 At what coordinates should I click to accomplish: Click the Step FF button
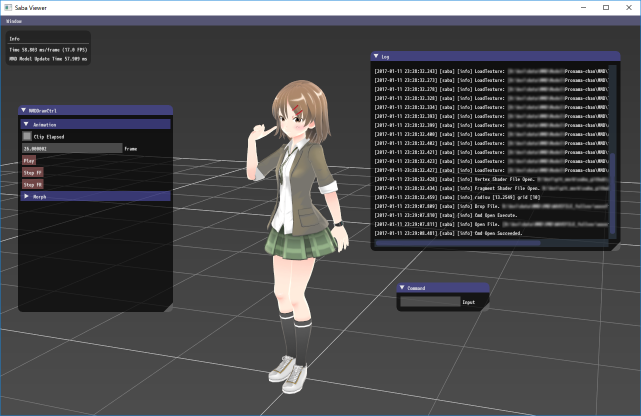[x=33, y=172]
